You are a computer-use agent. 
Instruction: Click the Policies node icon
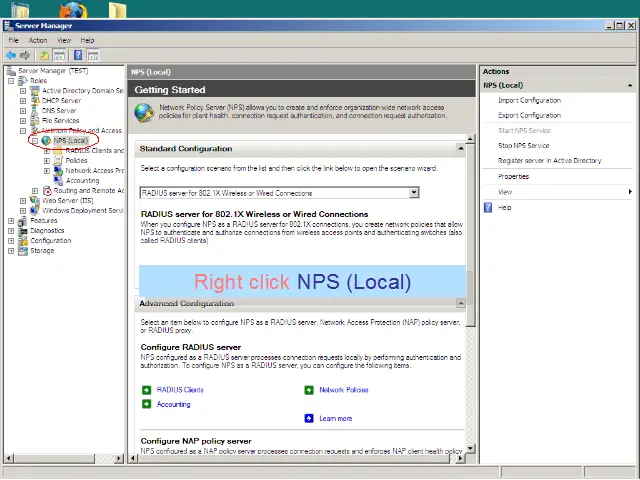(x=58, y=160)
